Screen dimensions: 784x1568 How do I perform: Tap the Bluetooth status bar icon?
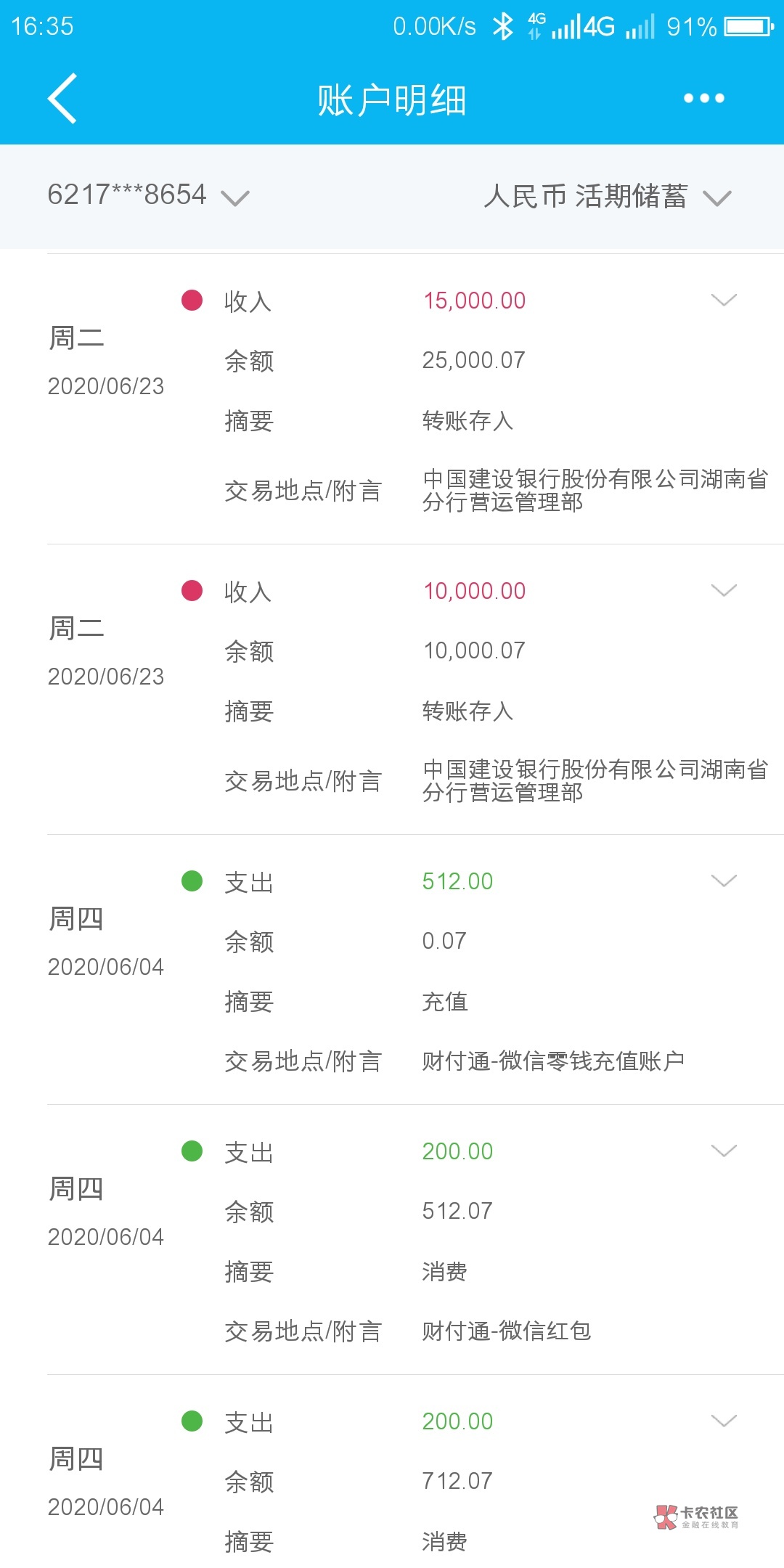click(x=502, y=27)
